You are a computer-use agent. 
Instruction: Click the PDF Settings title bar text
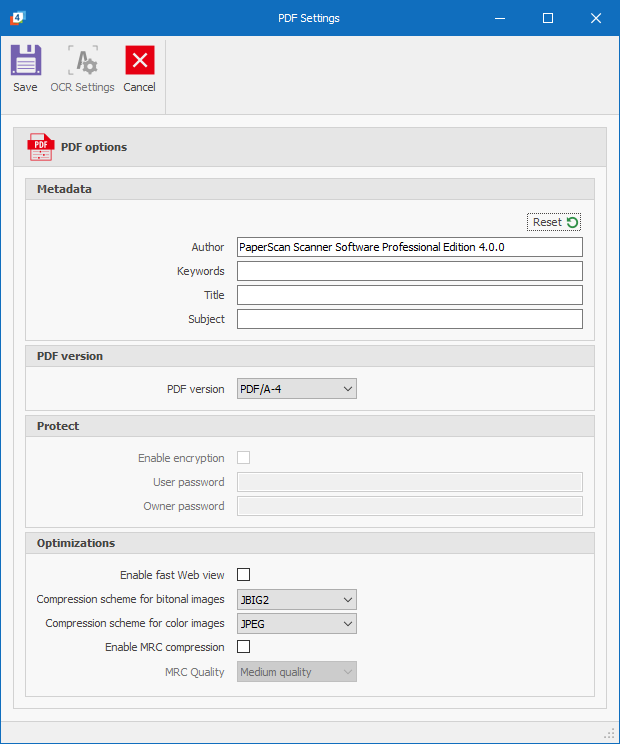(x=309, y=18)
